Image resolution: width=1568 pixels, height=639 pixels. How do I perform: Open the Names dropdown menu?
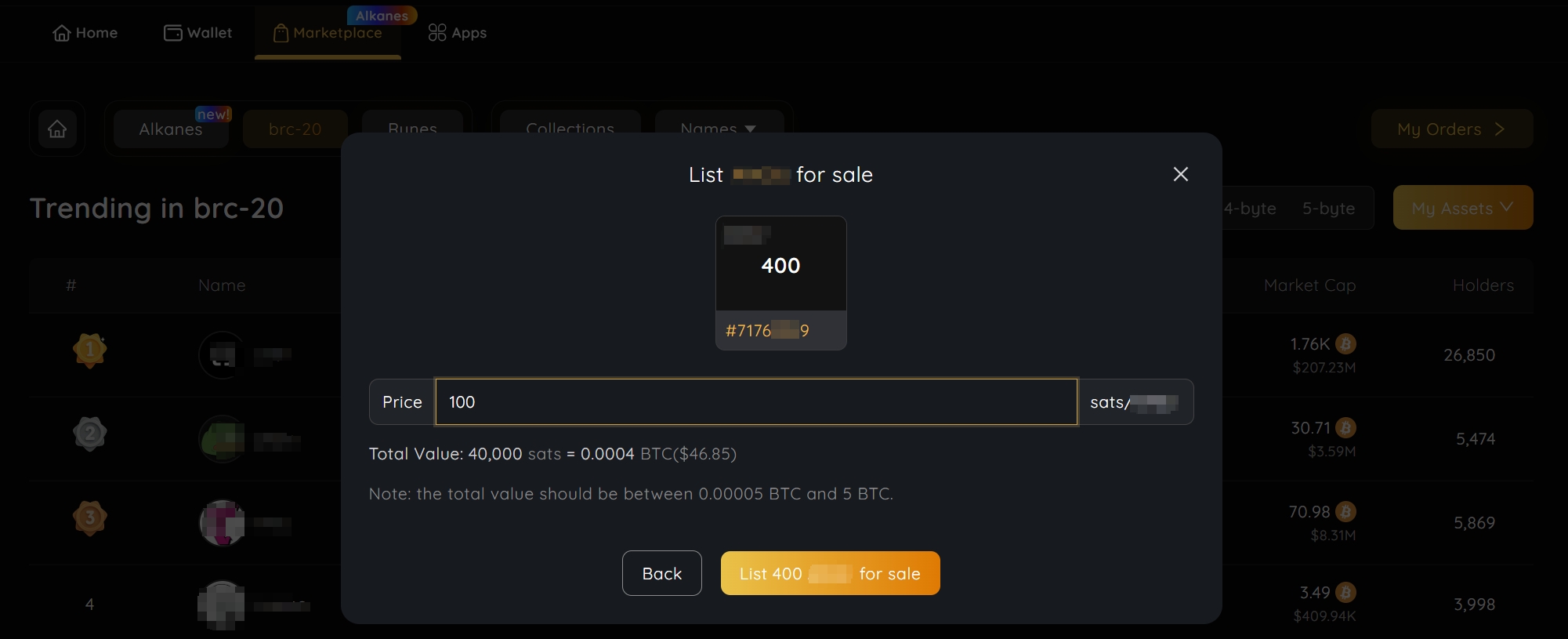tap(718, 129)
